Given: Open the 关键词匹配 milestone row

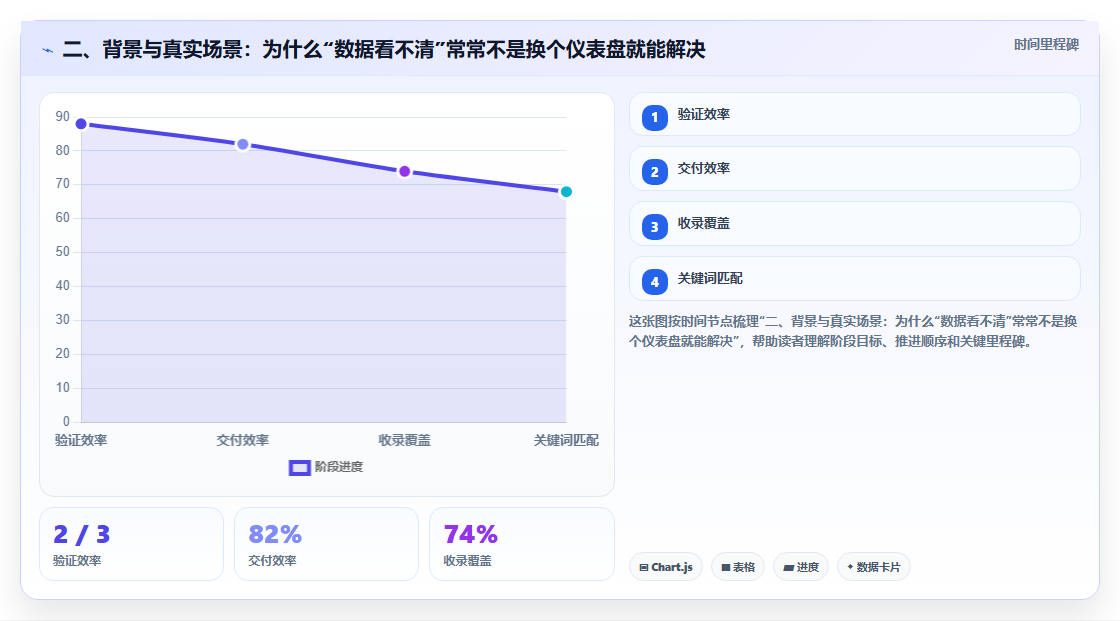Looking at the screenshot, I should 854,279.
